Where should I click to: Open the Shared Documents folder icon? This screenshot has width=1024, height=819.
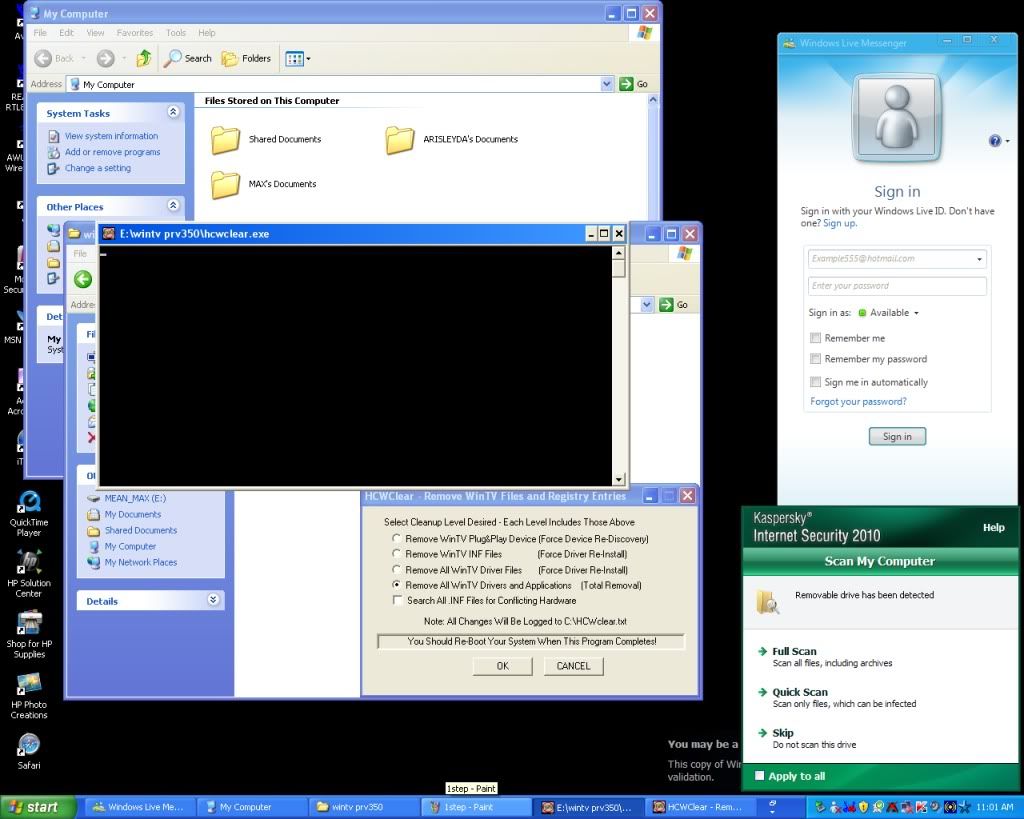(225, 140)
